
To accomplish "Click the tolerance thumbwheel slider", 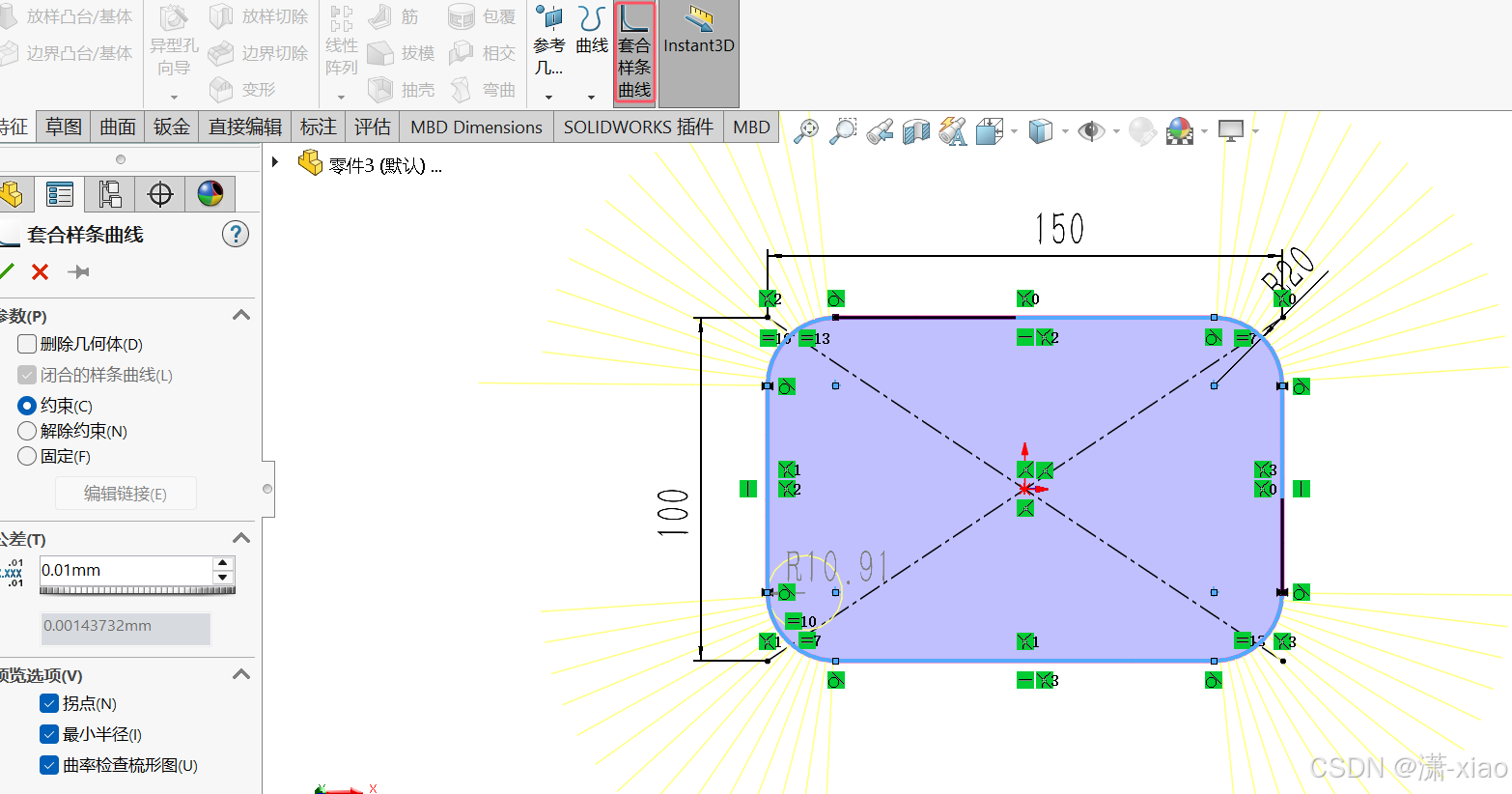I will [x=137, y=589].
